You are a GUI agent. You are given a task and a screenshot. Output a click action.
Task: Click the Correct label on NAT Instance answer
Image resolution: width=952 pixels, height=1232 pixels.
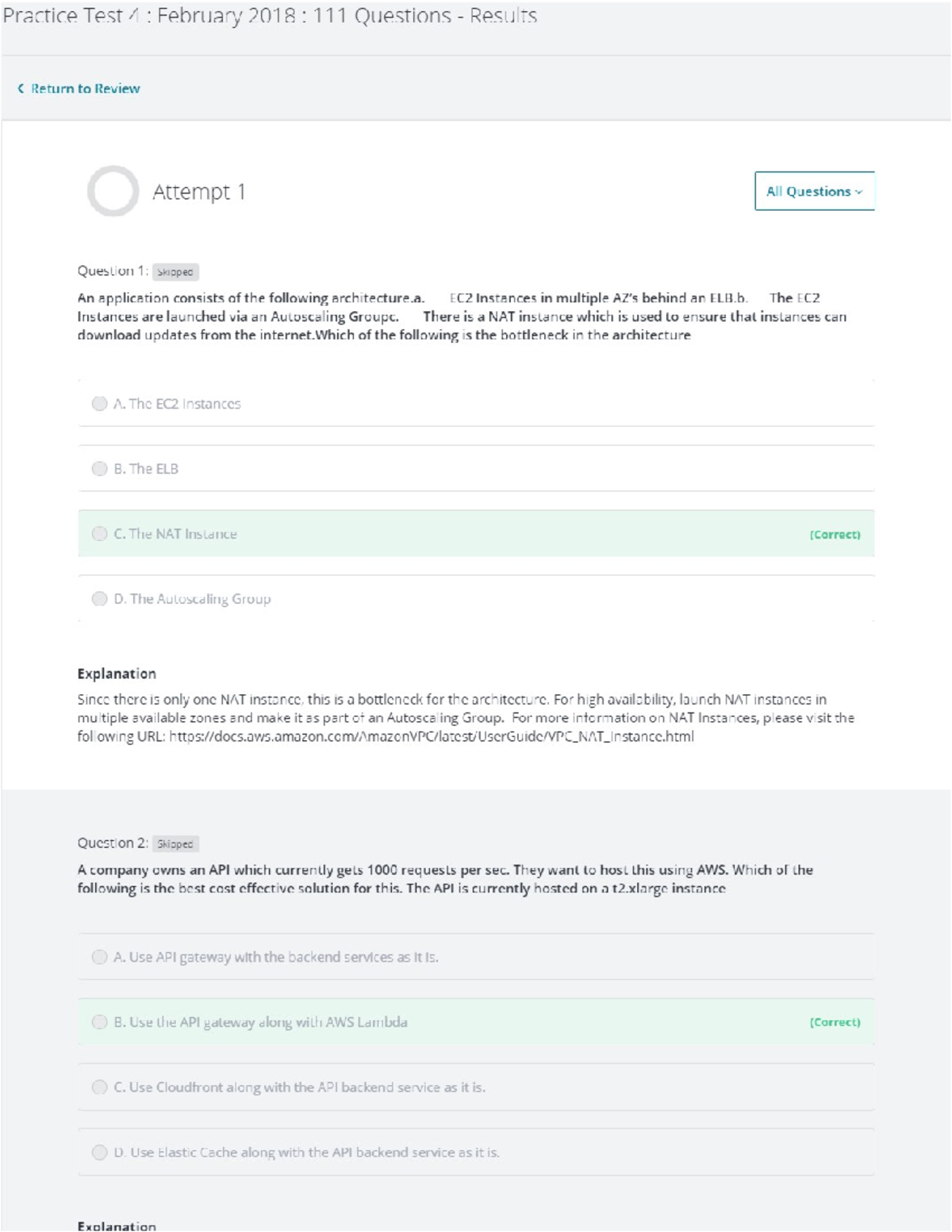[835, 535]
